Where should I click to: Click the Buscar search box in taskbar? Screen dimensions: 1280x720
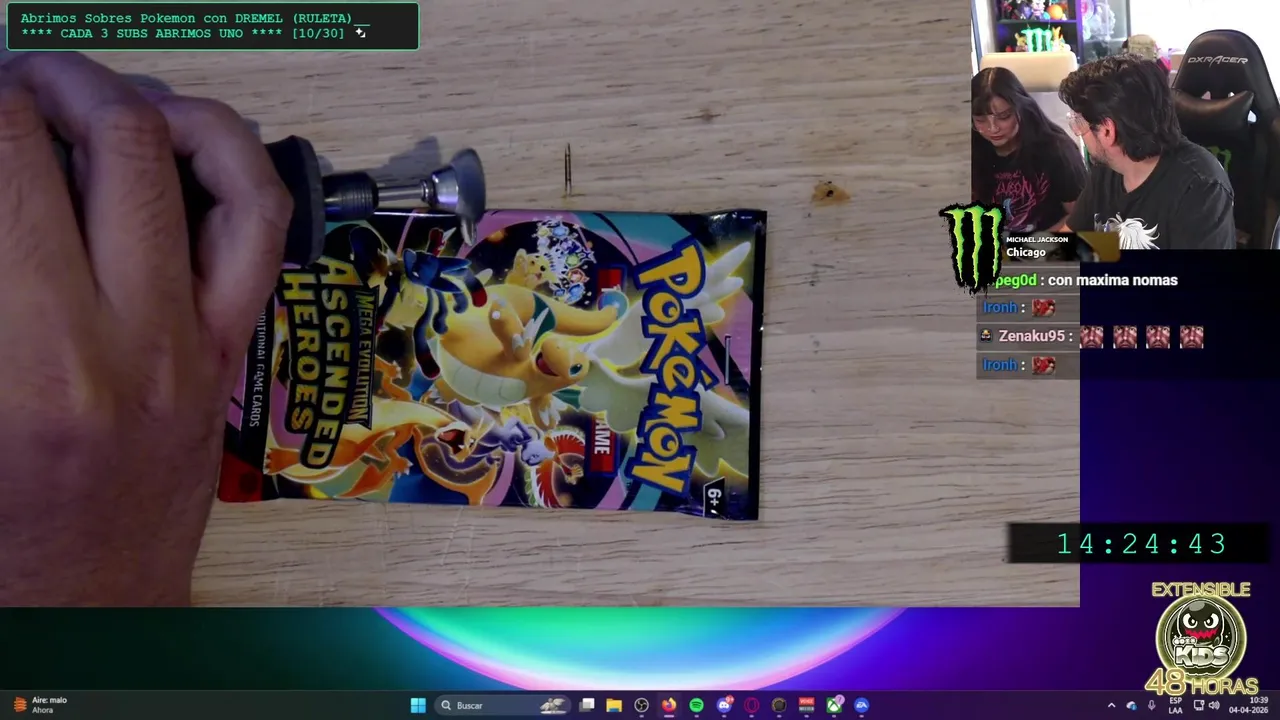(502, 705)
